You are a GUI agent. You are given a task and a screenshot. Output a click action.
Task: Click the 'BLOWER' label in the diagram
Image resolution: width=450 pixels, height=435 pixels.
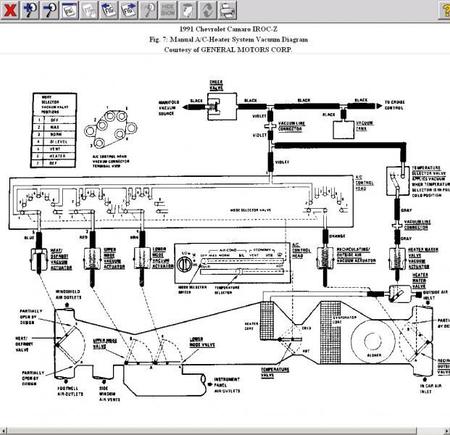pyautogui.click(x=374, y=355)
